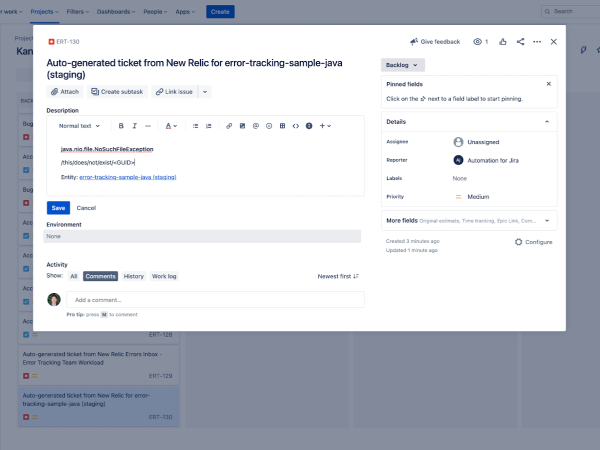Toggle Newest first sort order
Screen dimensions: 600x450
338,276
